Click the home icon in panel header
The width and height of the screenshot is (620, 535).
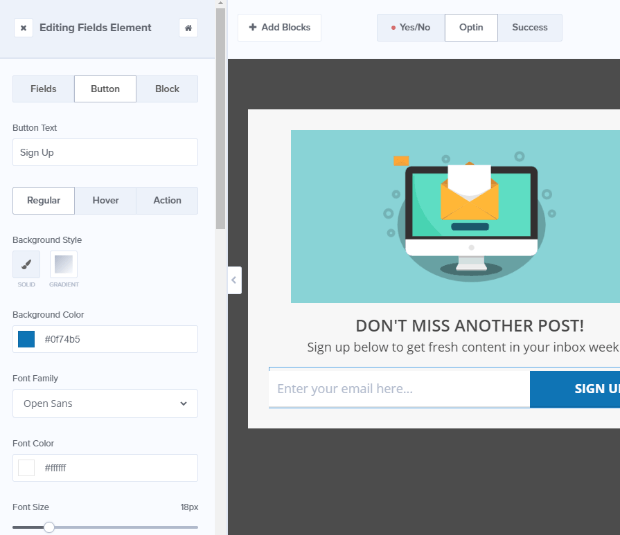[x=188, y=28]
